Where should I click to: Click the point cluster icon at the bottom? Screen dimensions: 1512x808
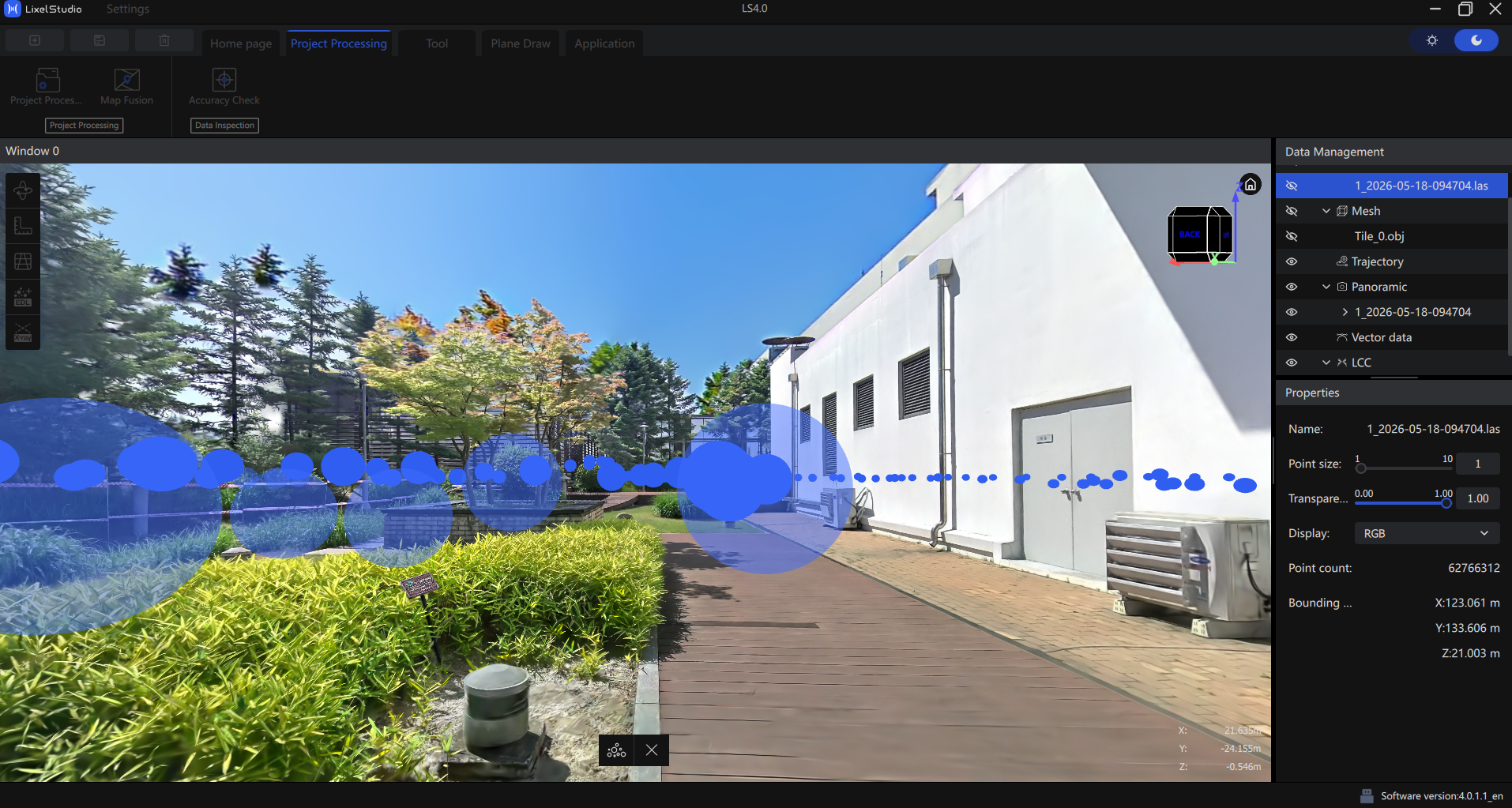click(616, 750)
